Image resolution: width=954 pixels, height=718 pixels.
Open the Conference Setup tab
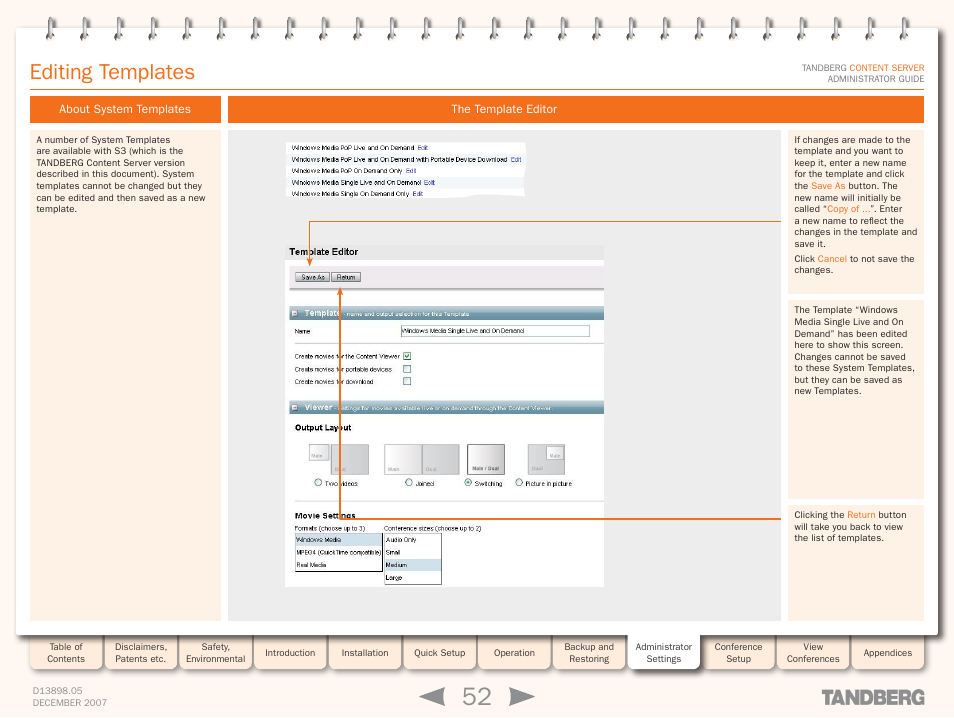(739, 653)
